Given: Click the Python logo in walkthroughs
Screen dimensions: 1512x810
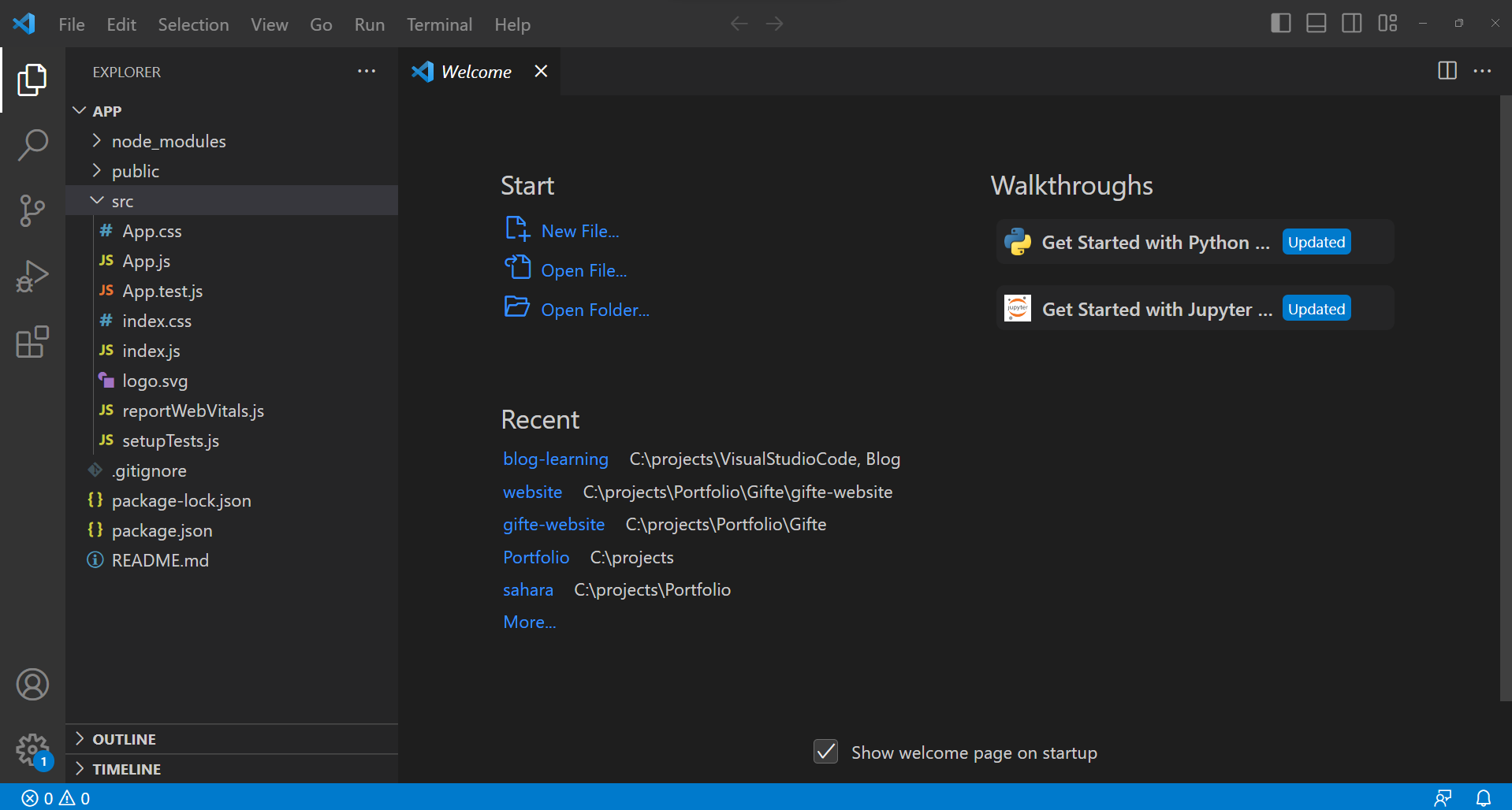Looking at the screenshot, I should (1018, 242).
